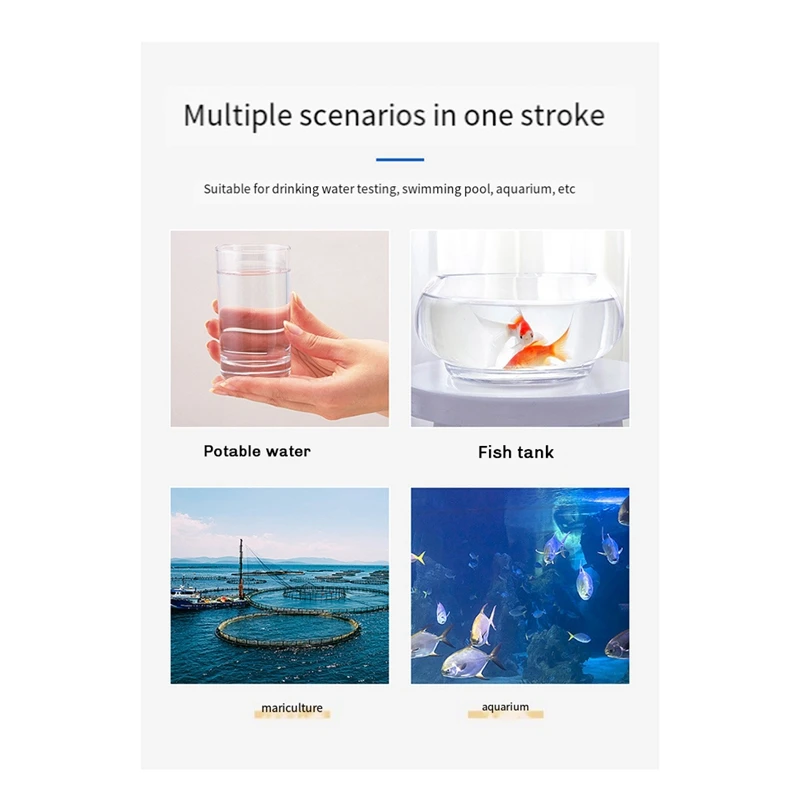This screenshot has width=800, height=800.
Task: Click the blue divider line under the heading
Action: coord(400,160)
